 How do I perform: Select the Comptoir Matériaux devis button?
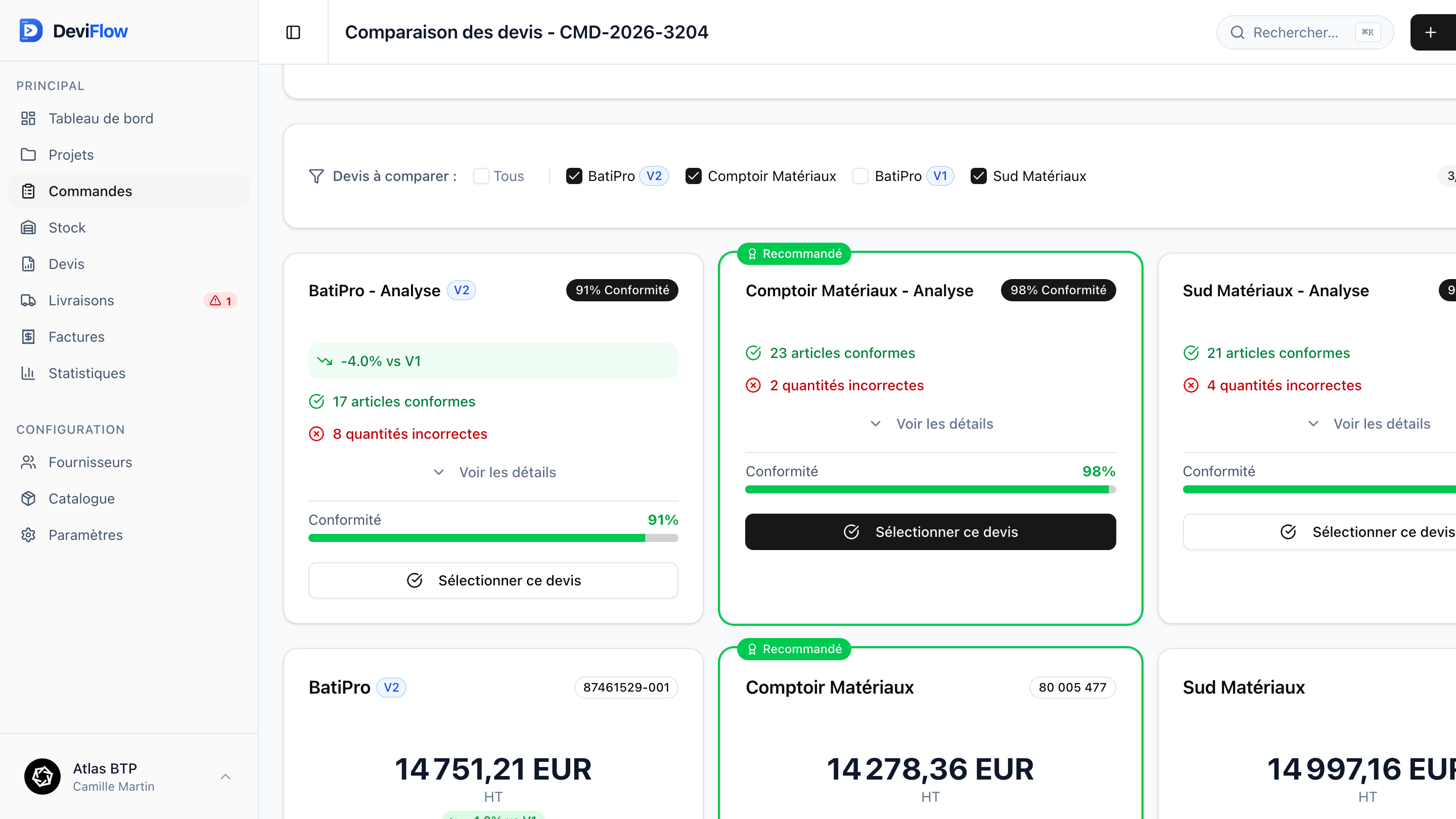pos(930,531)
